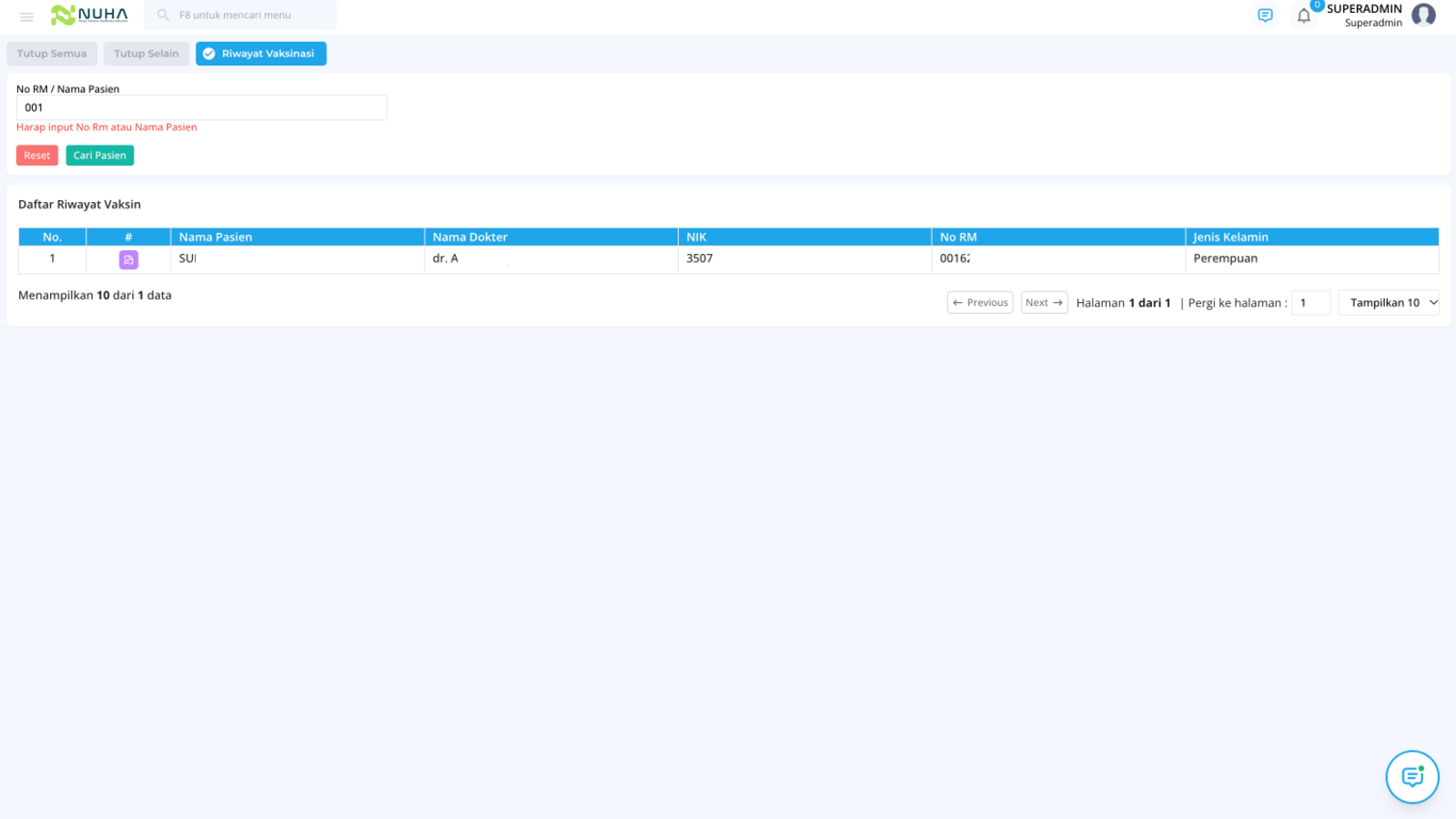This screenshot has width=1456, height=819.
Task: Click the Pergi ke halaman input
Action: tap(1311, 303)
